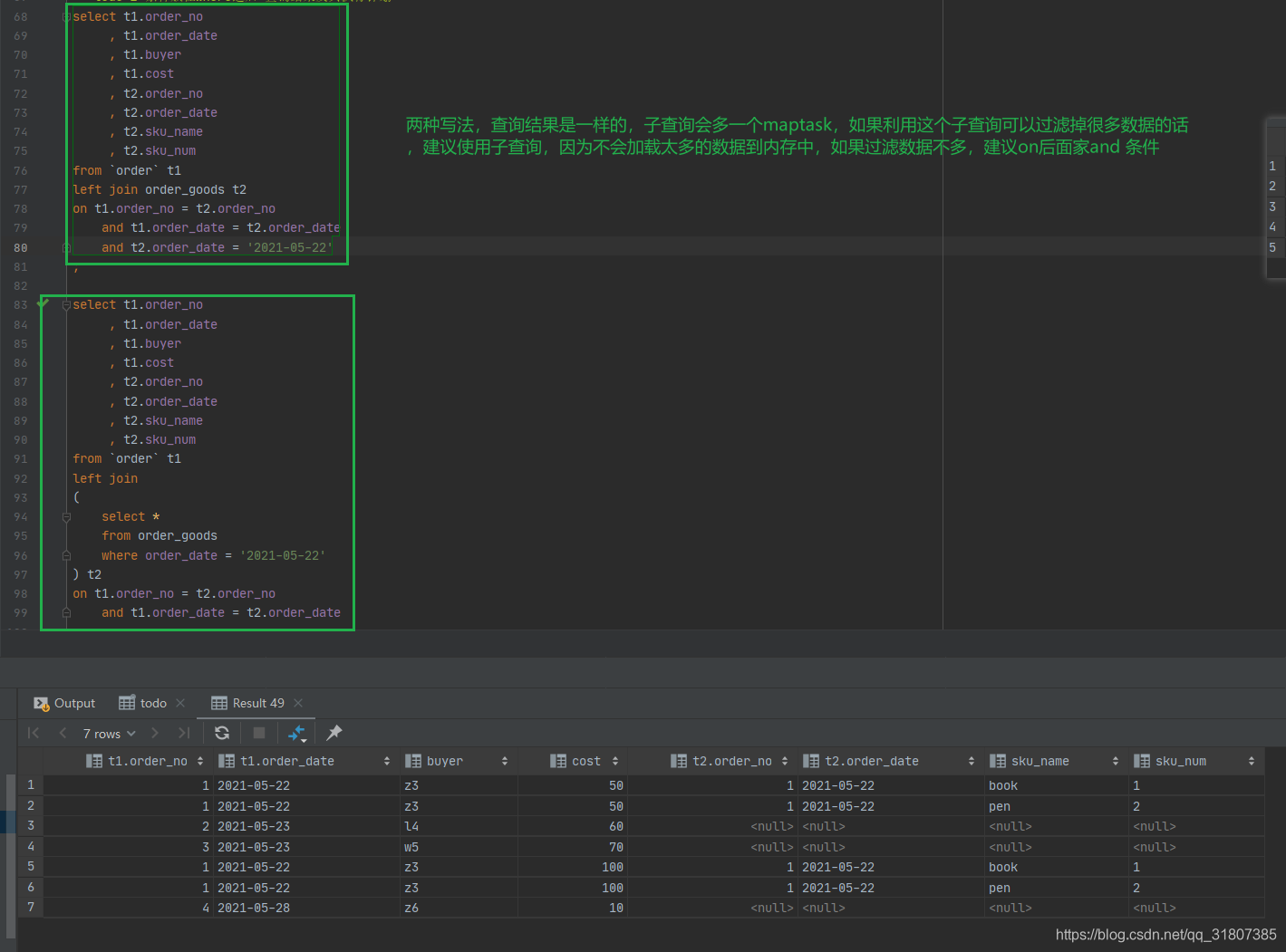Switch to the todo tab

143,703
